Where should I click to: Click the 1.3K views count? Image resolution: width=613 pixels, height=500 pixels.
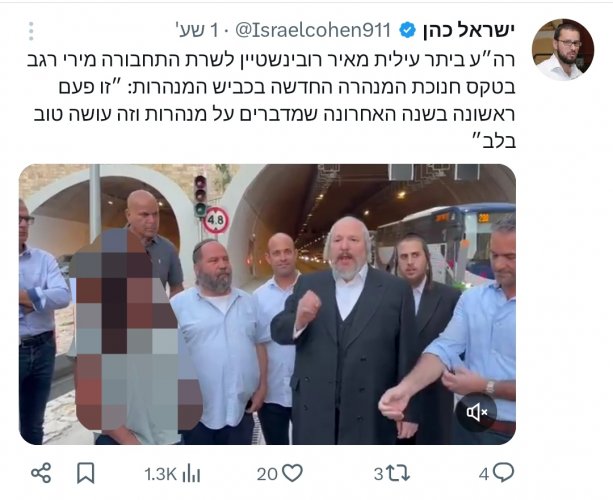click(161, 474)
